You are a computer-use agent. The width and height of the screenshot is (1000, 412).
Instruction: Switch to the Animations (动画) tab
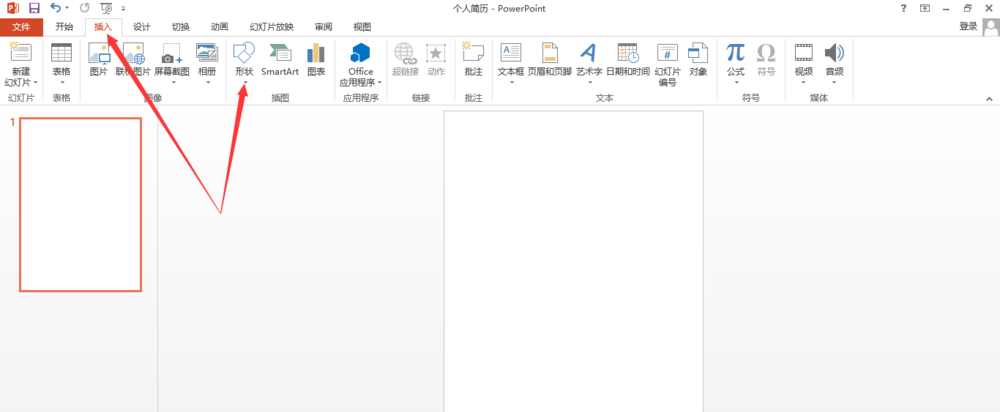(x=219, y=27)
